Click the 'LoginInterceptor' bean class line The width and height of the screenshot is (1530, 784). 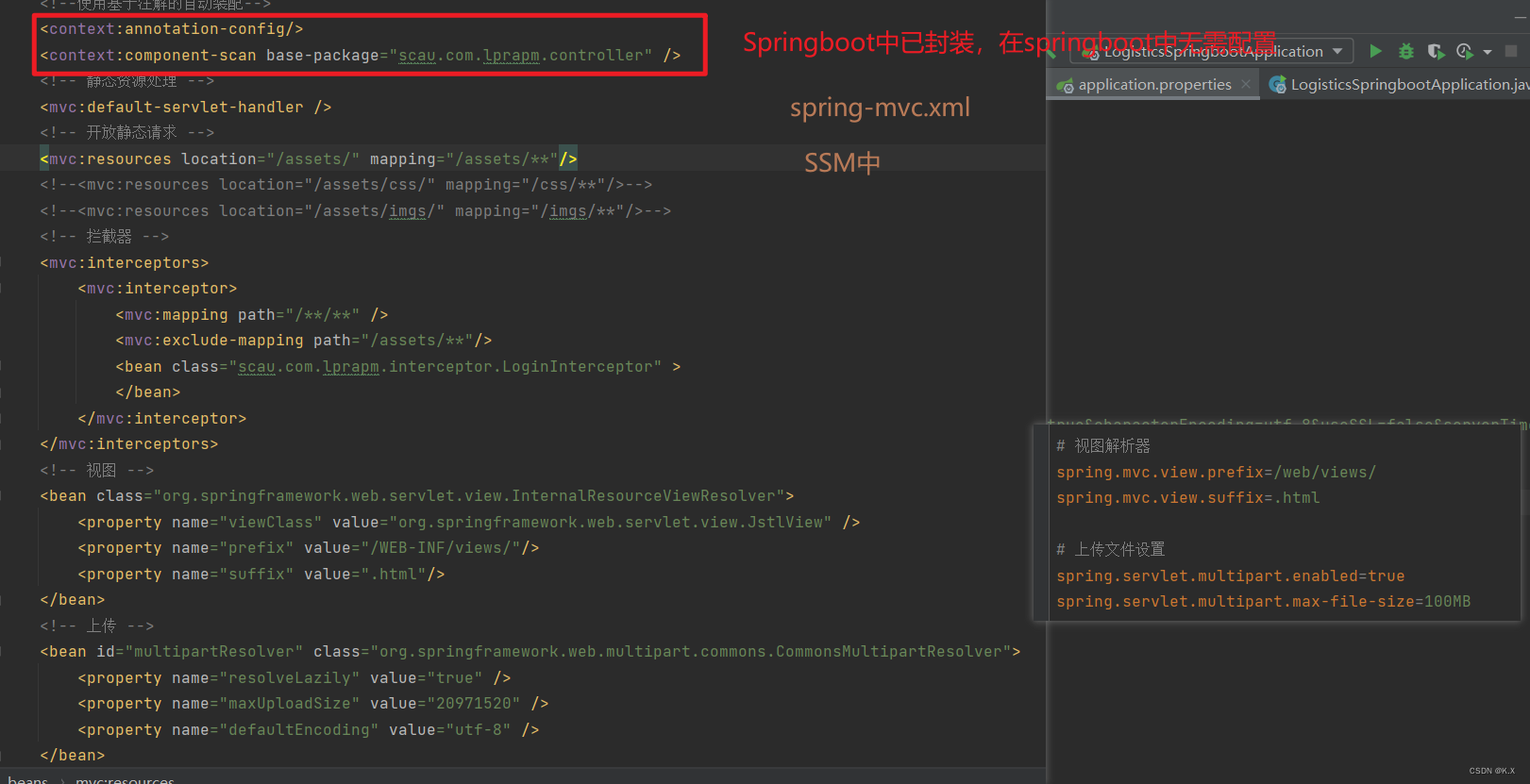click(398, 367)
